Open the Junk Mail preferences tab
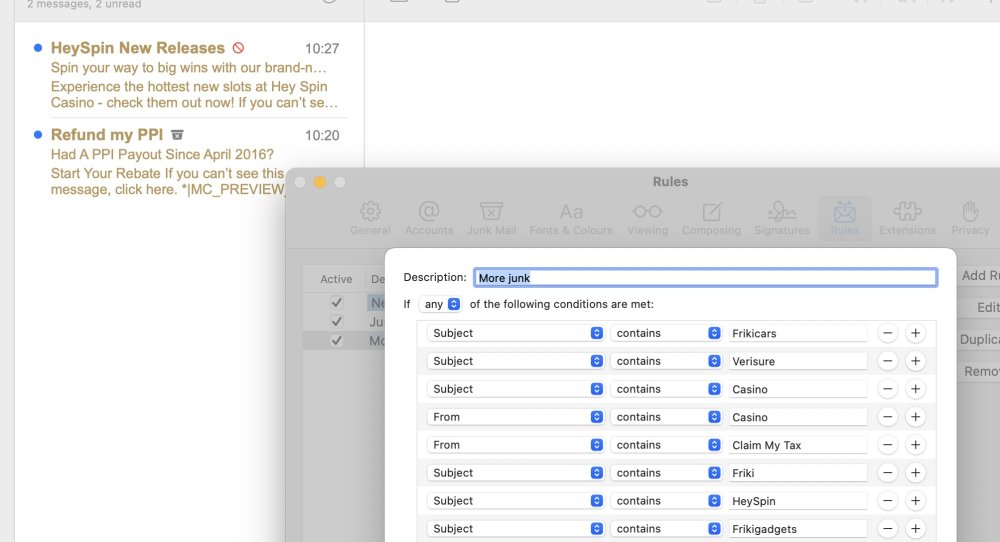1000x542 pixels. pos(491,218)
